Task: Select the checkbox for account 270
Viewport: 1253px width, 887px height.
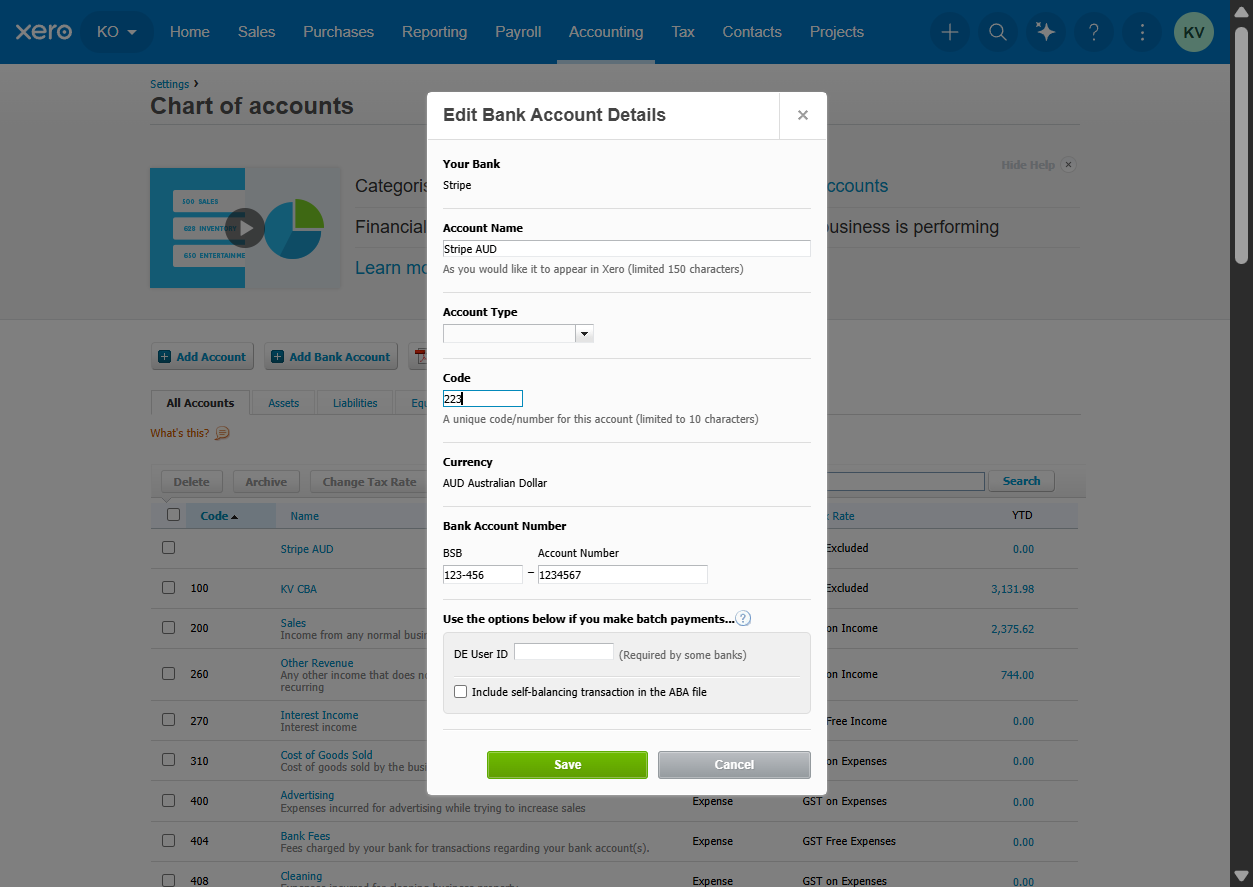Action: [x=168, y=720]
